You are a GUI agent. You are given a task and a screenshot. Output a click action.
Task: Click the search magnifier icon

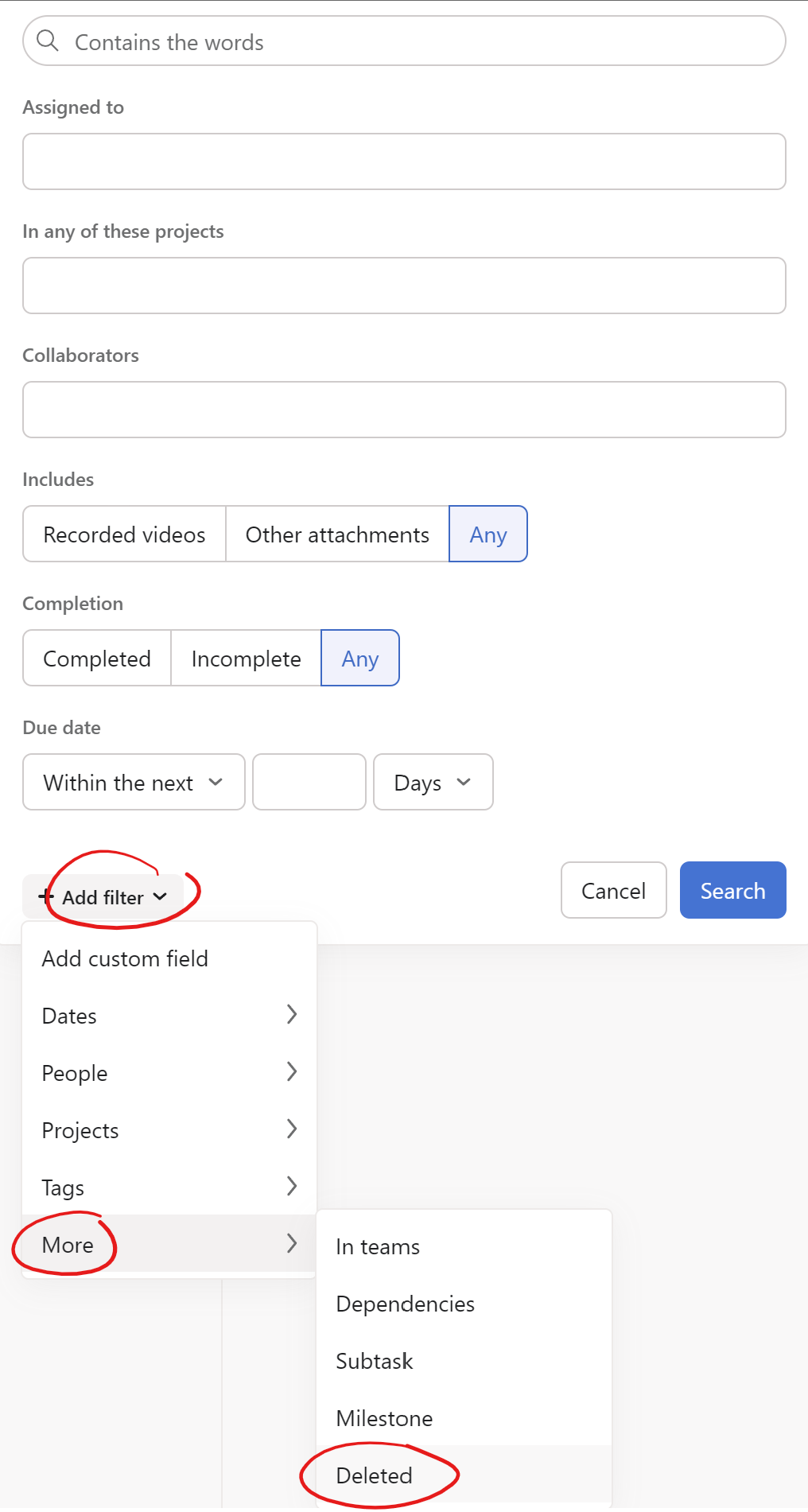(48, 41)
